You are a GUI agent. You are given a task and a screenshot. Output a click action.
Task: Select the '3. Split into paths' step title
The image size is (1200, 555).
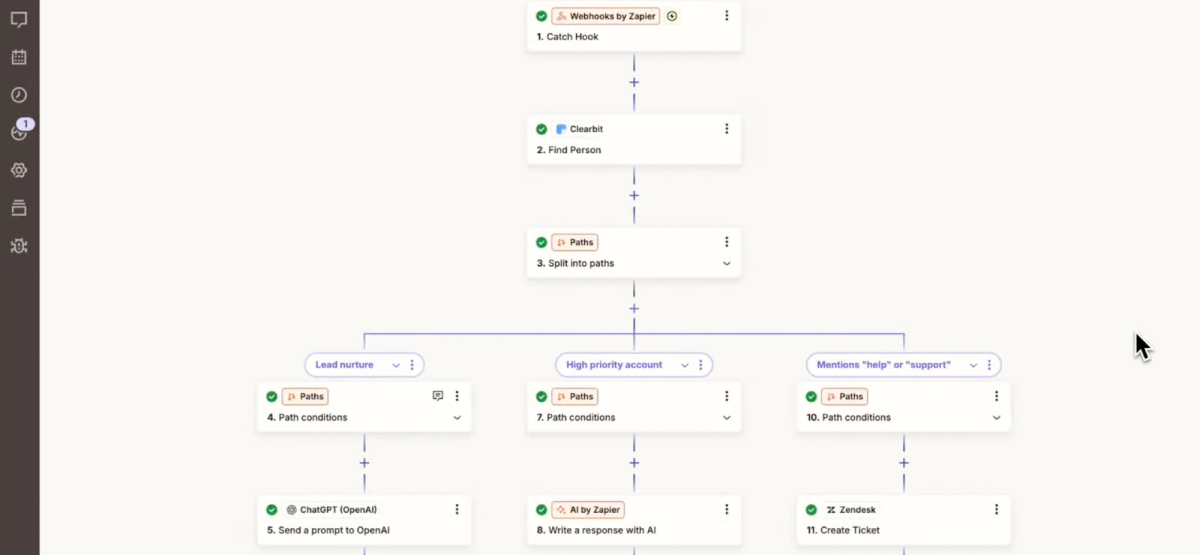tap(575, 264)
